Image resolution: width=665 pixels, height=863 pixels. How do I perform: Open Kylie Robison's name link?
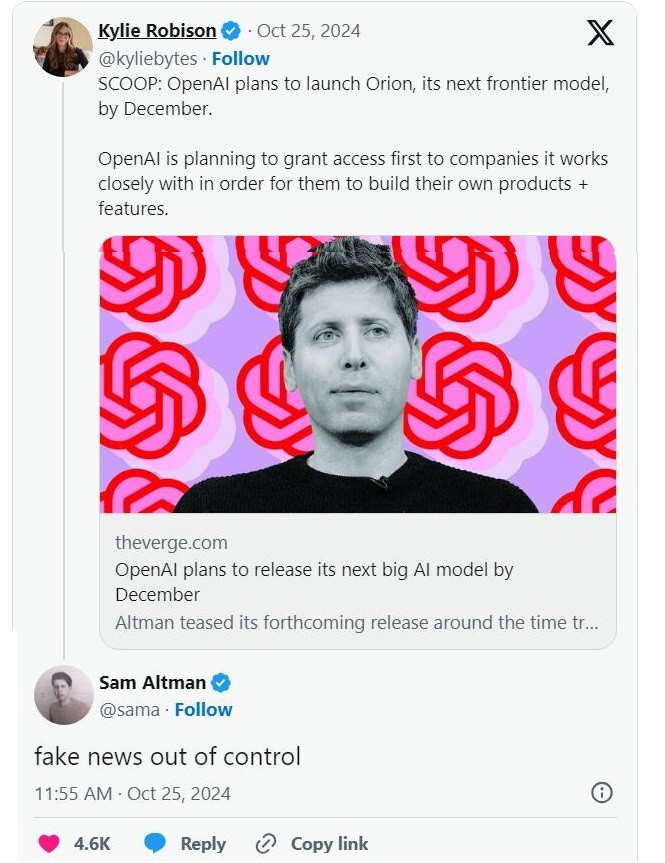[158, 30]
